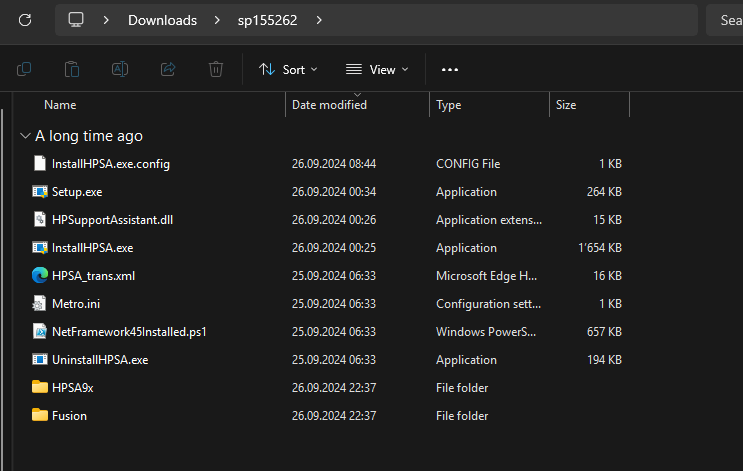Go to Downloads in breadcrumb path
The image size is (743, 471).
(163, 20)
